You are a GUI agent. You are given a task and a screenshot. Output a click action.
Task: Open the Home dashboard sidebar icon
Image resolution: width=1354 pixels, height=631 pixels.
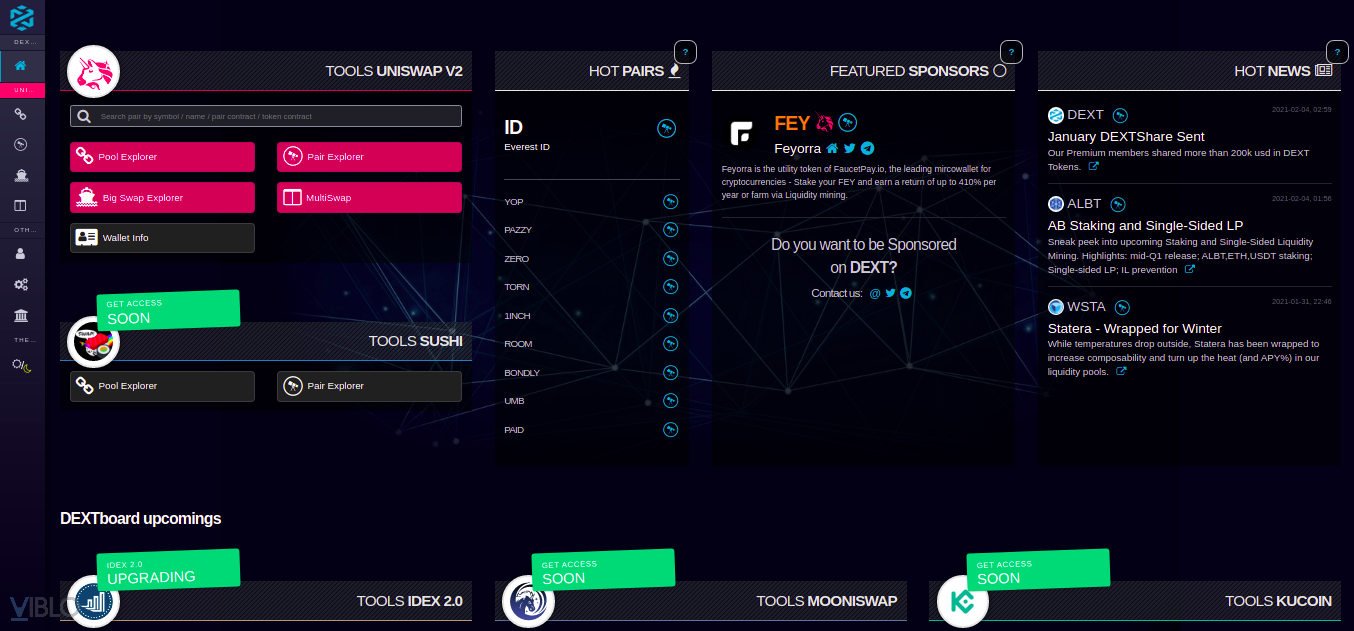(x=21, y=66)
